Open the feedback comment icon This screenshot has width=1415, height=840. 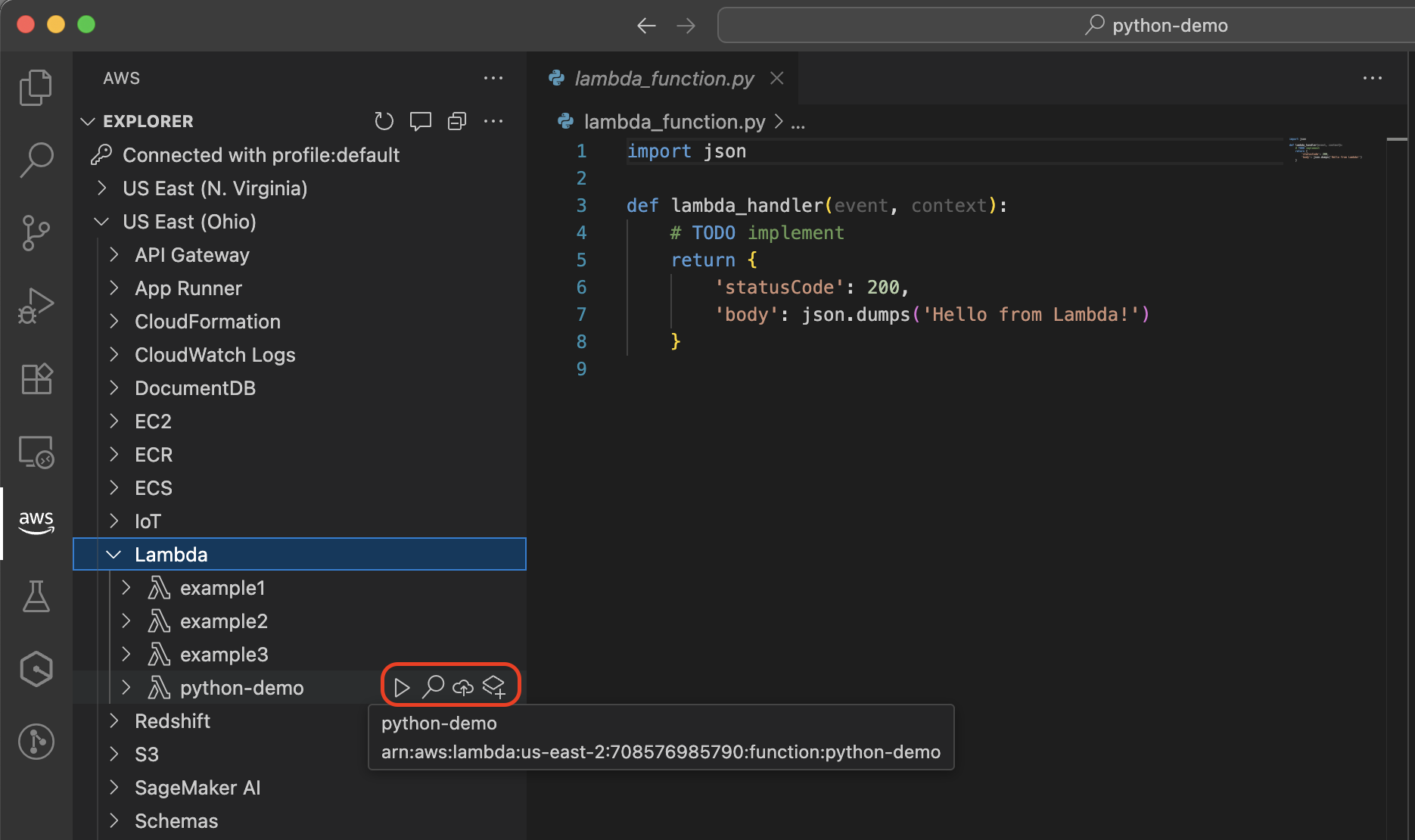coord(420,121)
